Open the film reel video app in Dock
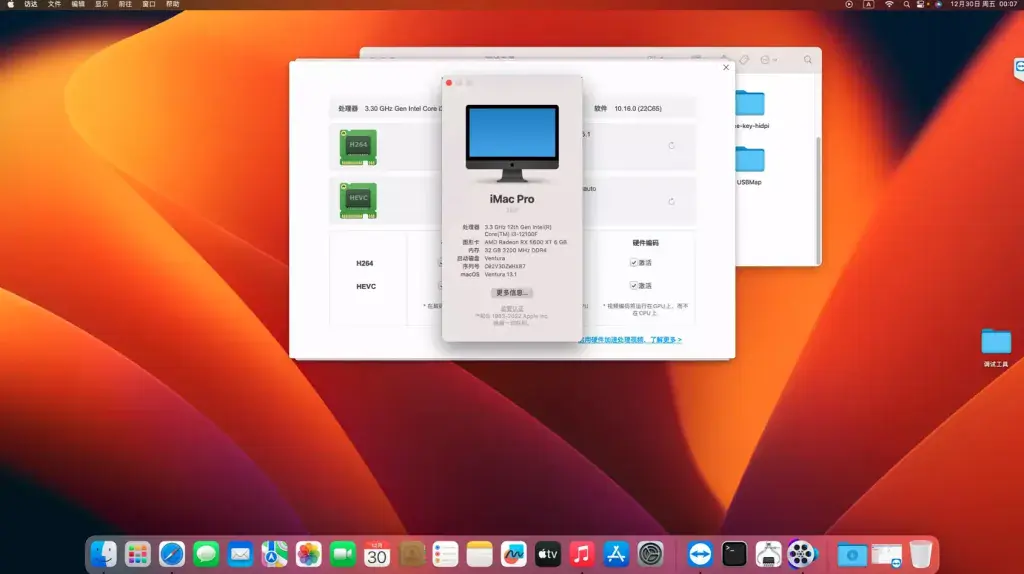The width and height of the screenshot is (1024, 574). [x=801, y=554]
